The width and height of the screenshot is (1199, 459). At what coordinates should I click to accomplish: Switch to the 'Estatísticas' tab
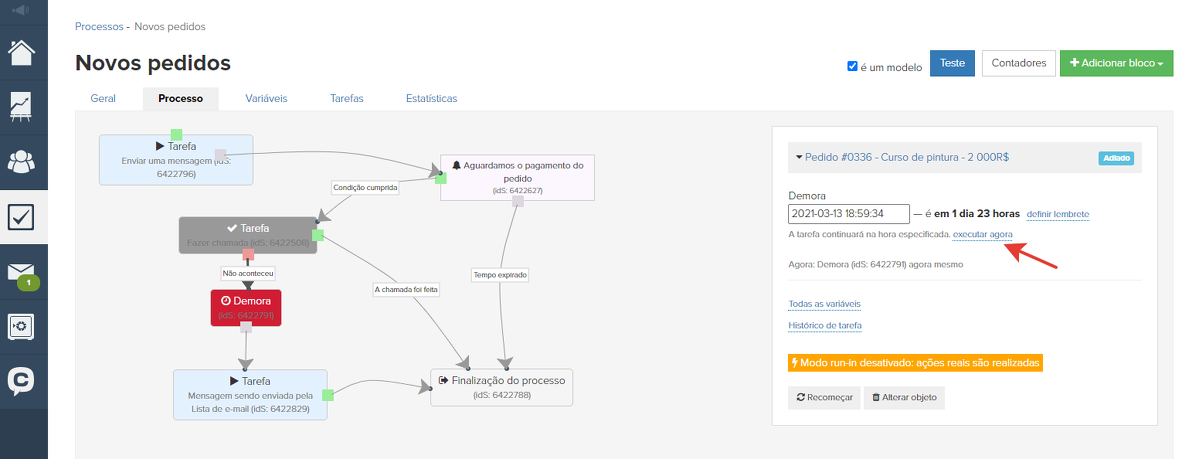tap(431, 99)
